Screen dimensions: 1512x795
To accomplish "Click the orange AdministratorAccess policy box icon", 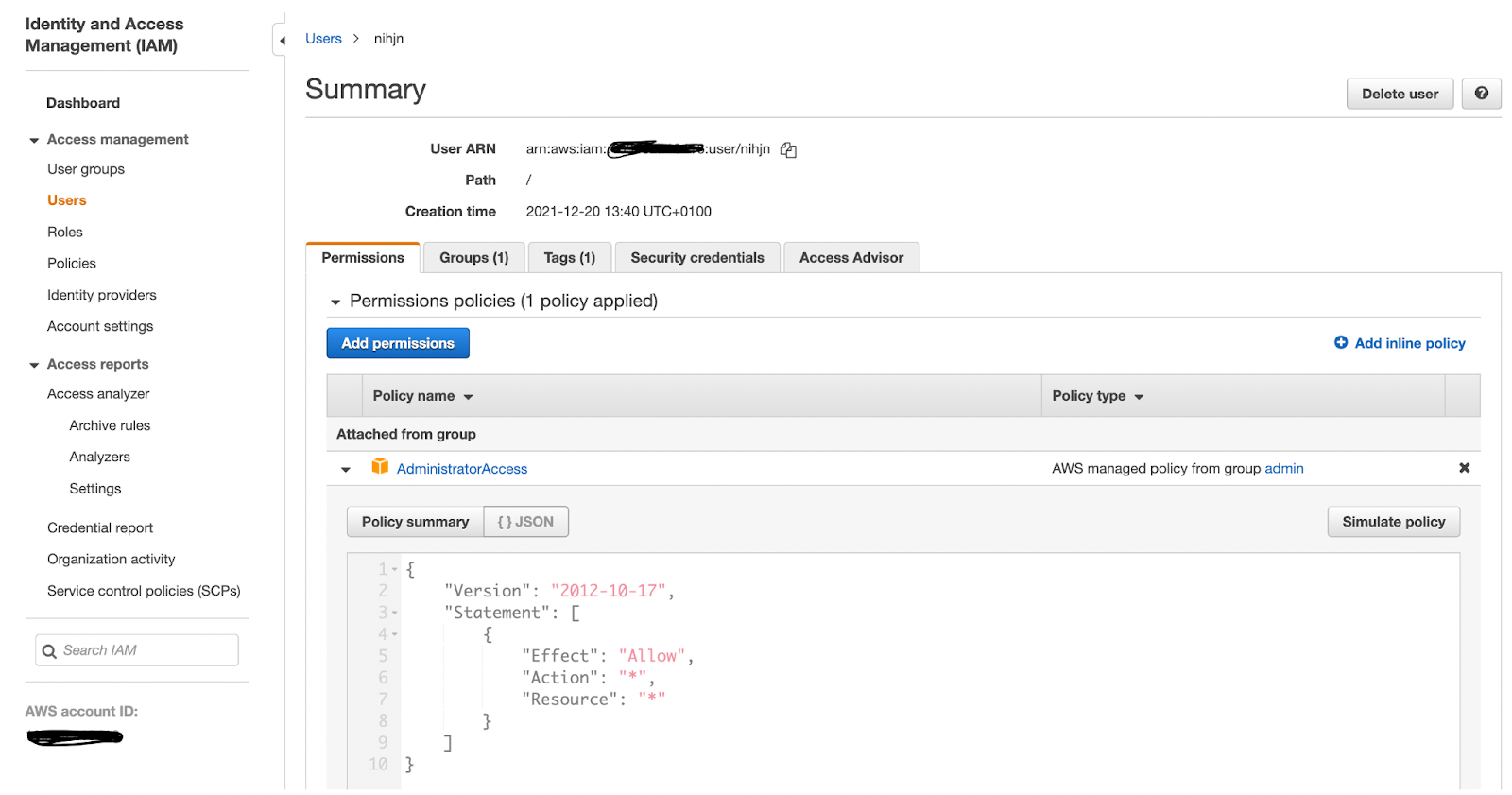I will 380,466.
